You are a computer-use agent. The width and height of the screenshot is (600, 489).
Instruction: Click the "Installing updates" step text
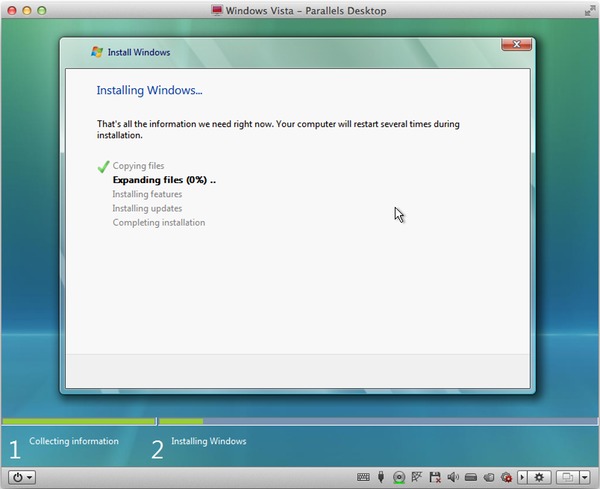(x=147, y=208)
